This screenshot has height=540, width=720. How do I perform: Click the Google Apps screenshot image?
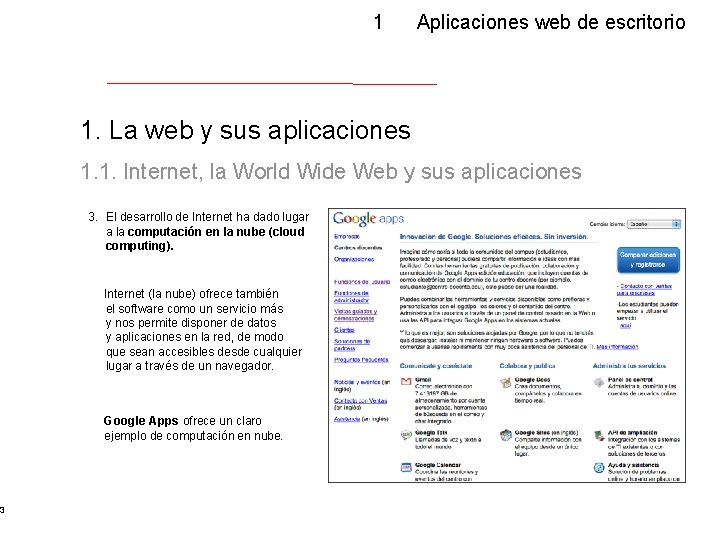507,345
